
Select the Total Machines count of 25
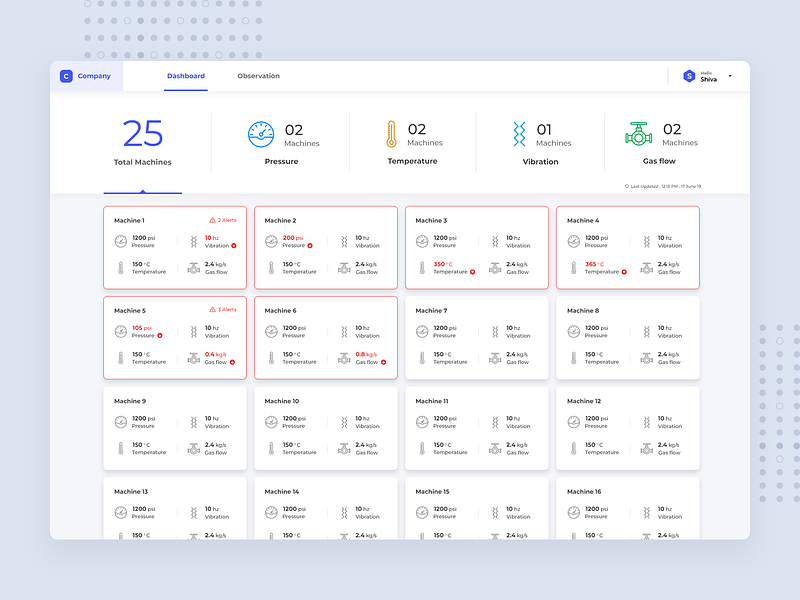click(142, 133)
